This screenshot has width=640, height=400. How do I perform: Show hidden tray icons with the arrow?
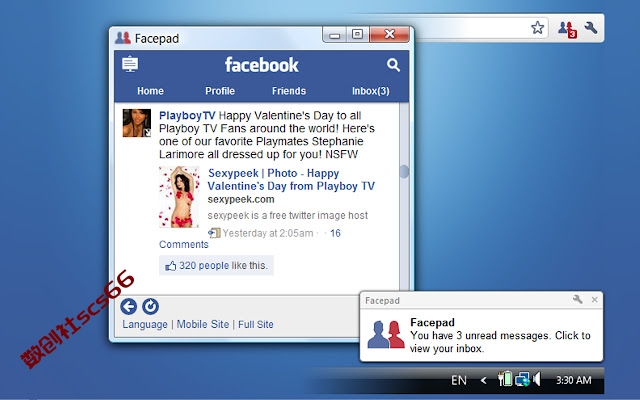pos(484,380)
